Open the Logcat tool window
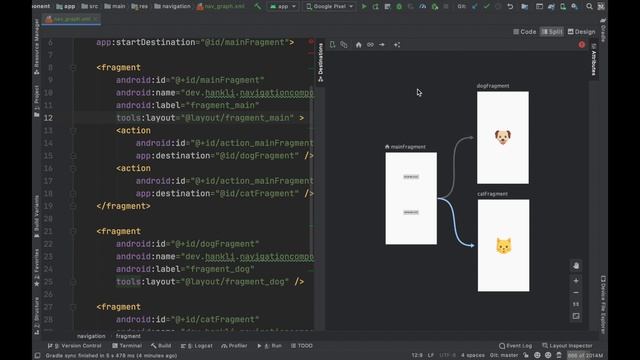Screen dimensions: 640x360 coord(196,345)
